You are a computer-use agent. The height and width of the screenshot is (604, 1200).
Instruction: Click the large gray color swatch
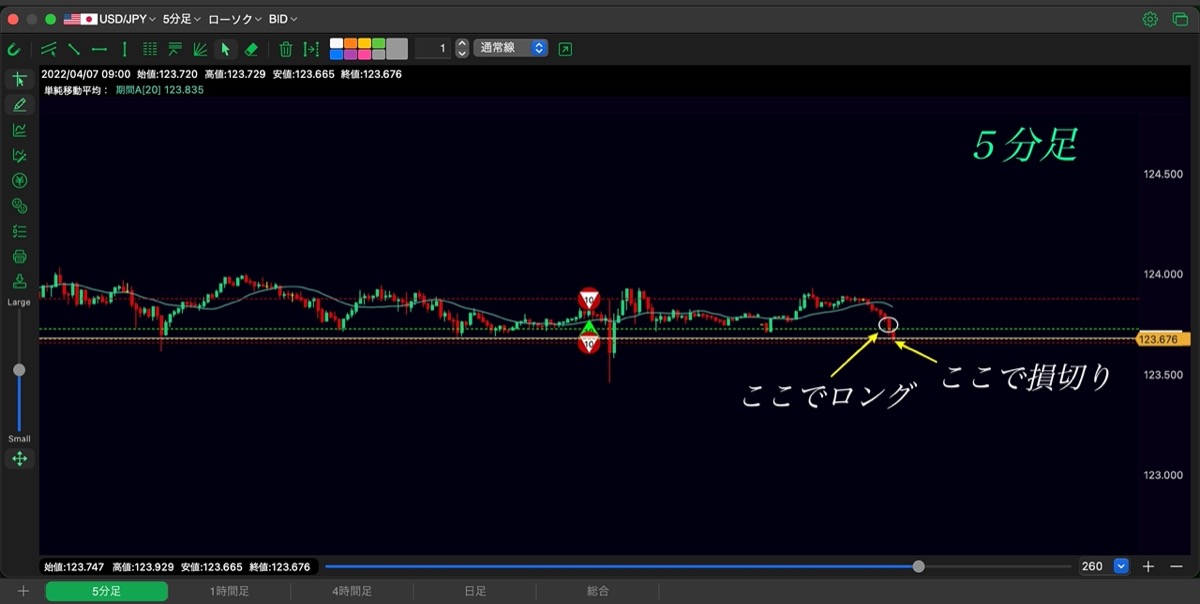(x=397, y=48)
